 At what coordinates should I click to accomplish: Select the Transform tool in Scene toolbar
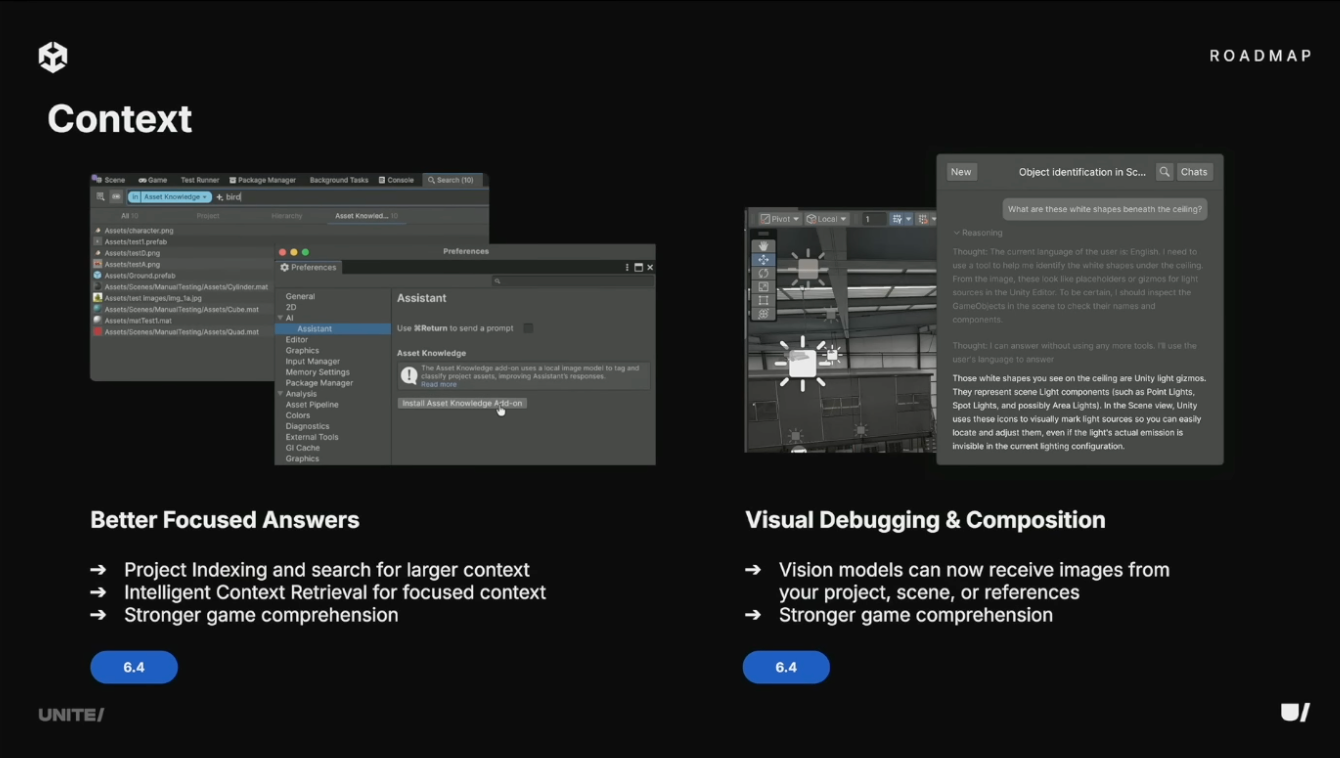(x=763, y=314)
